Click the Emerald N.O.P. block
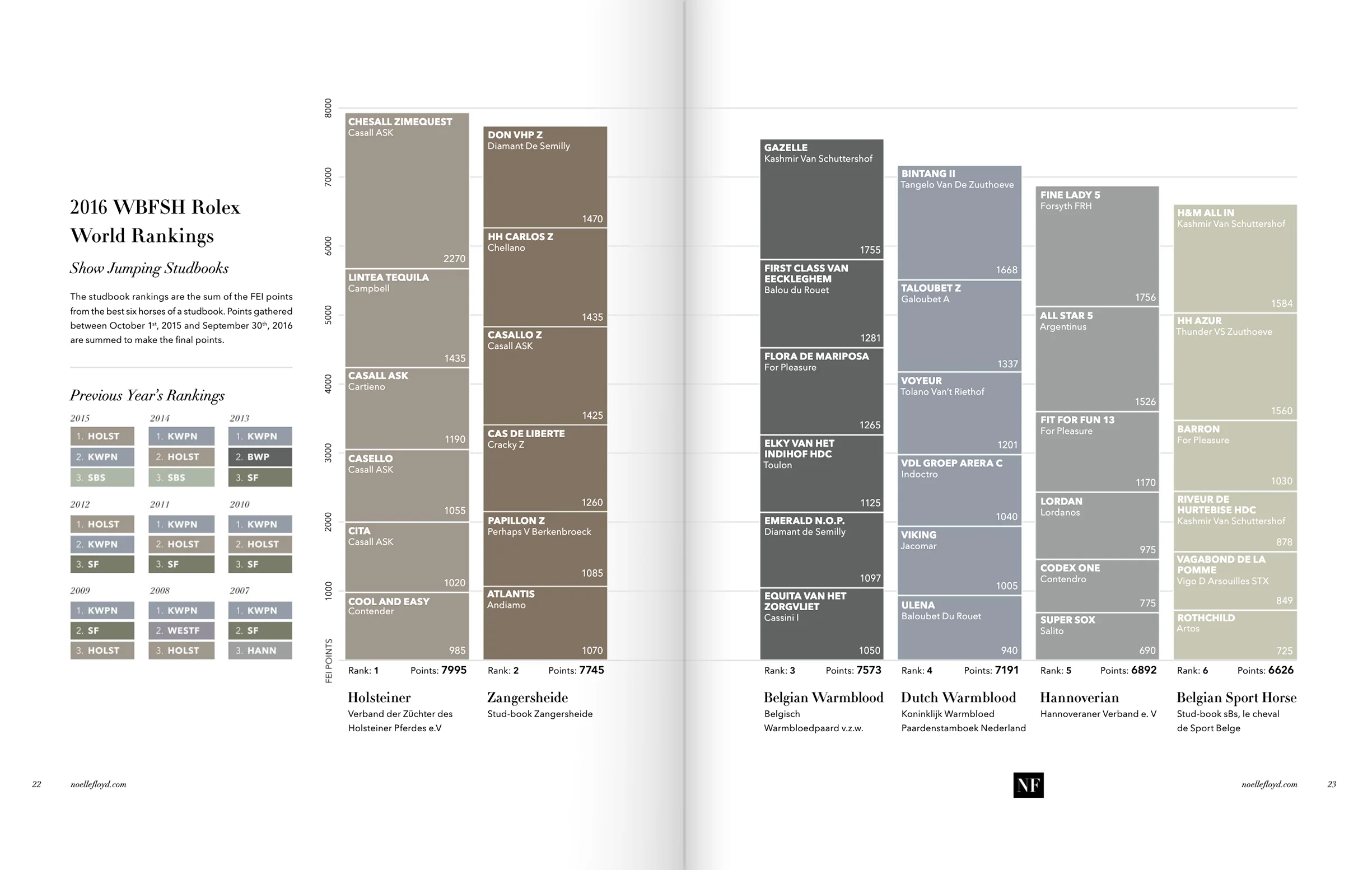Screen dimensions: 1372x870 [x=822, y=550]
